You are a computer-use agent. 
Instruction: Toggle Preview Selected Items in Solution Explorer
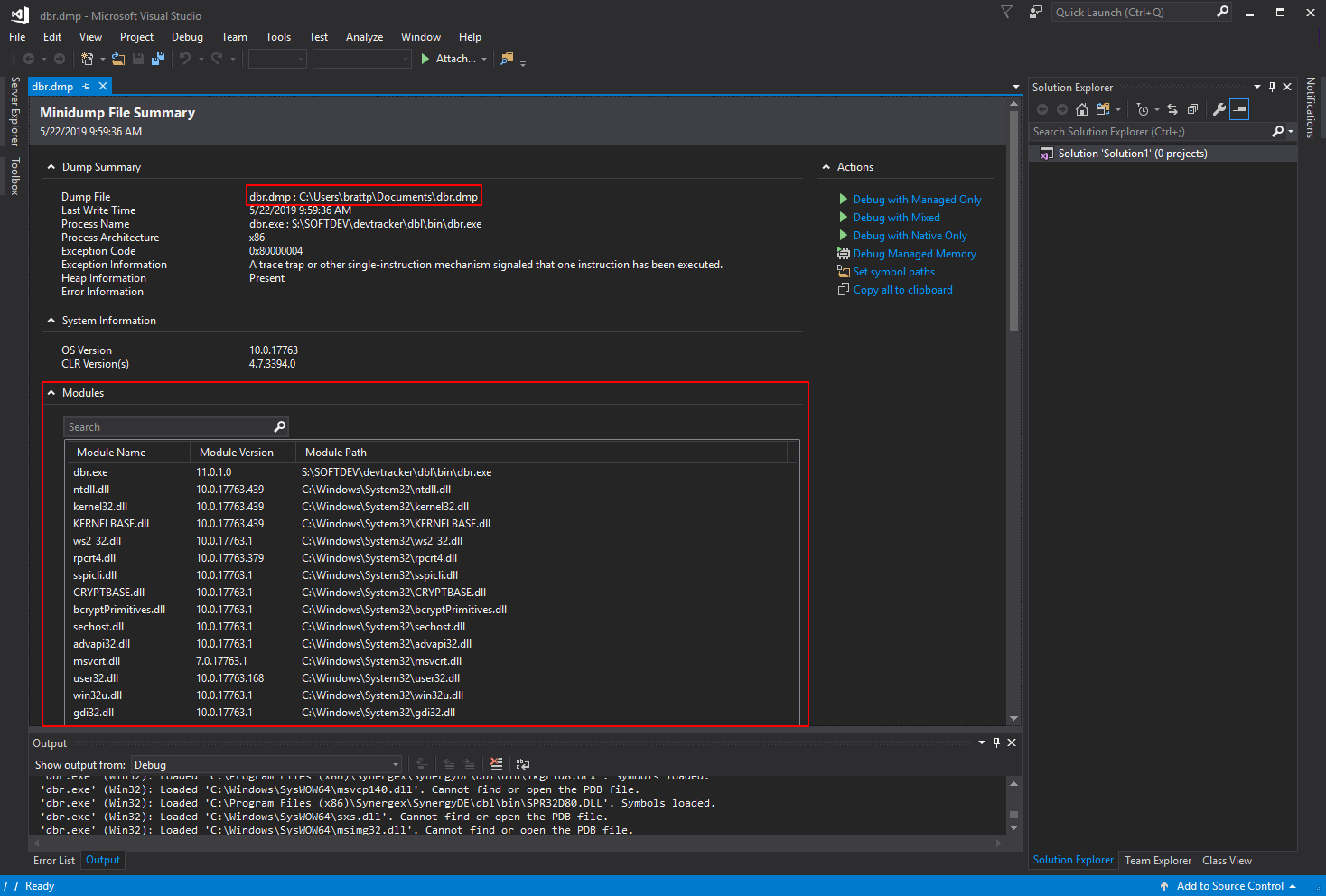click(x=1239, y=109)
